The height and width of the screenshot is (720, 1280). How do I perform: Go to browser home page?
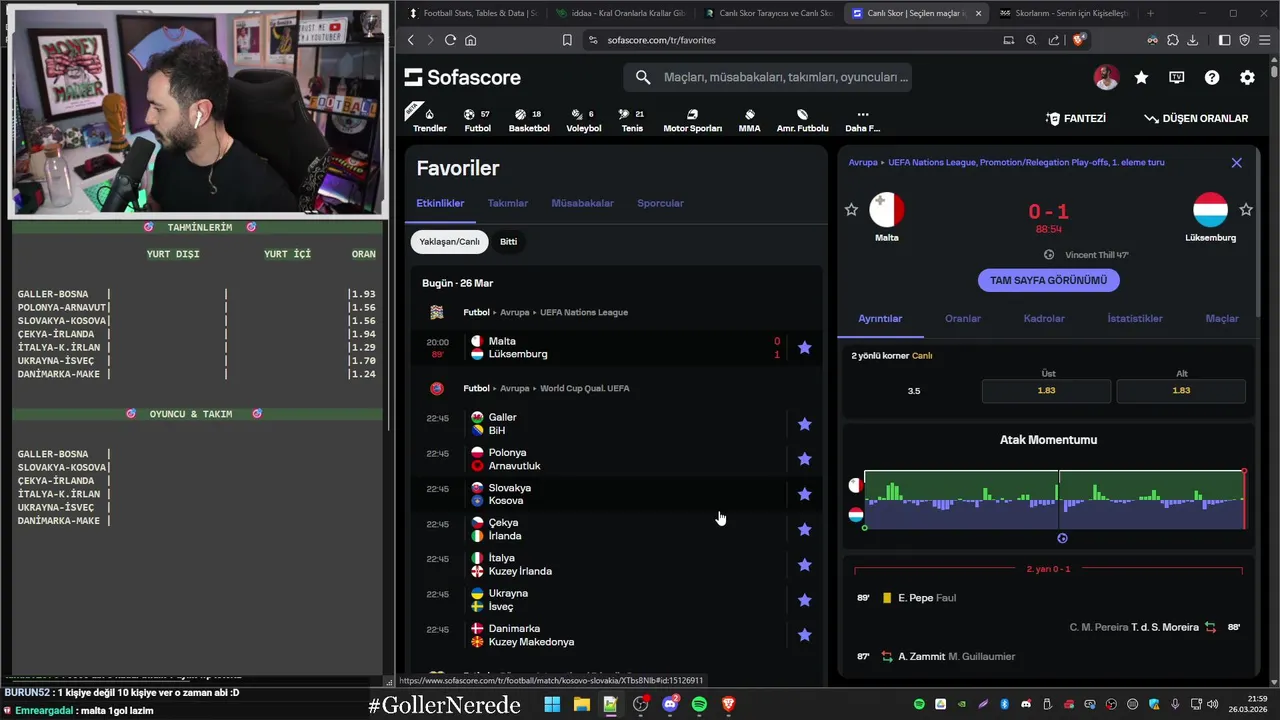tap(471, 40)
